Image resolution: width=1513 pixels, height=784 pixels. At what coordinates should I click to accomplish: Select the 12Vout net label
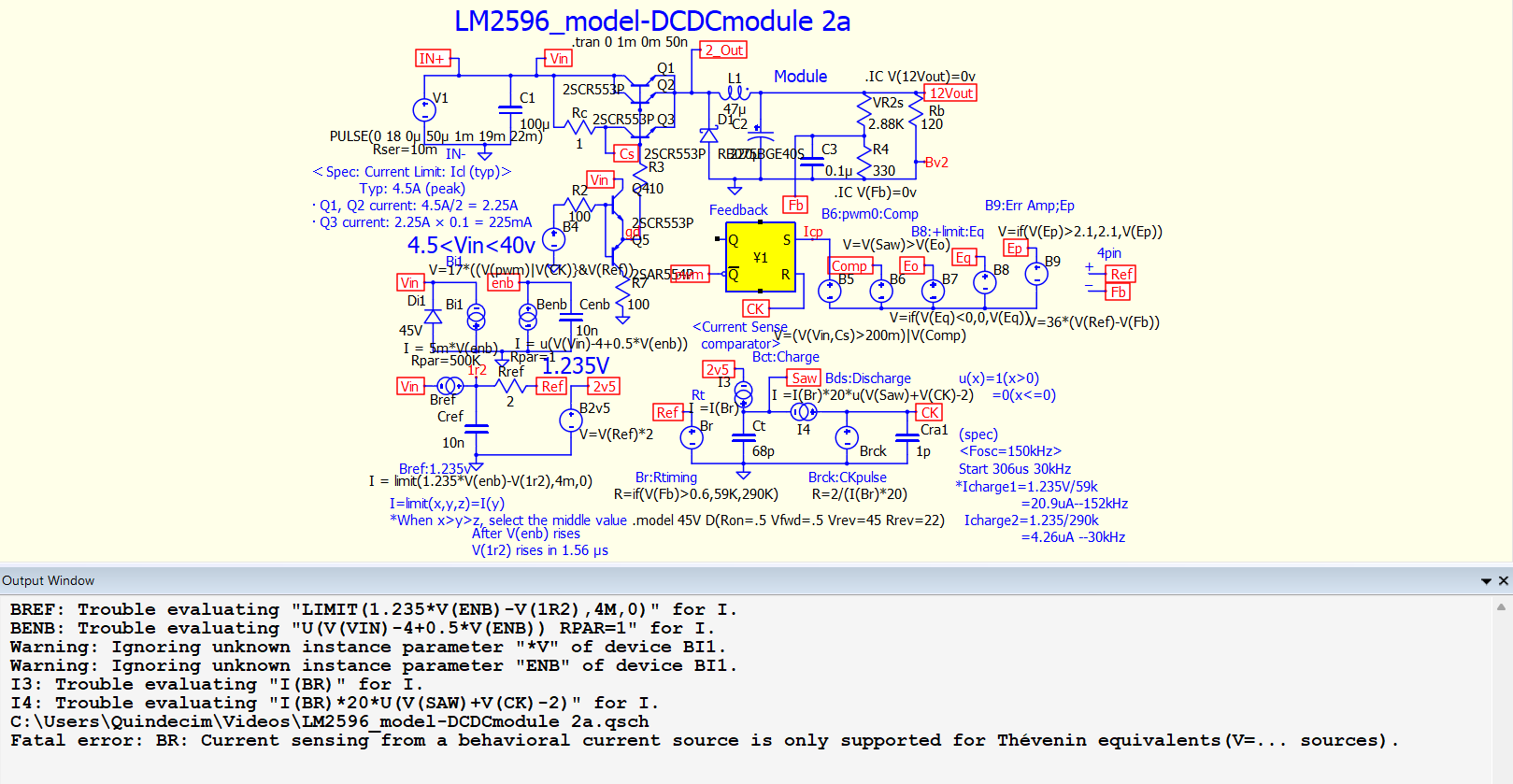pyautogui.click(x=950, y=93)
